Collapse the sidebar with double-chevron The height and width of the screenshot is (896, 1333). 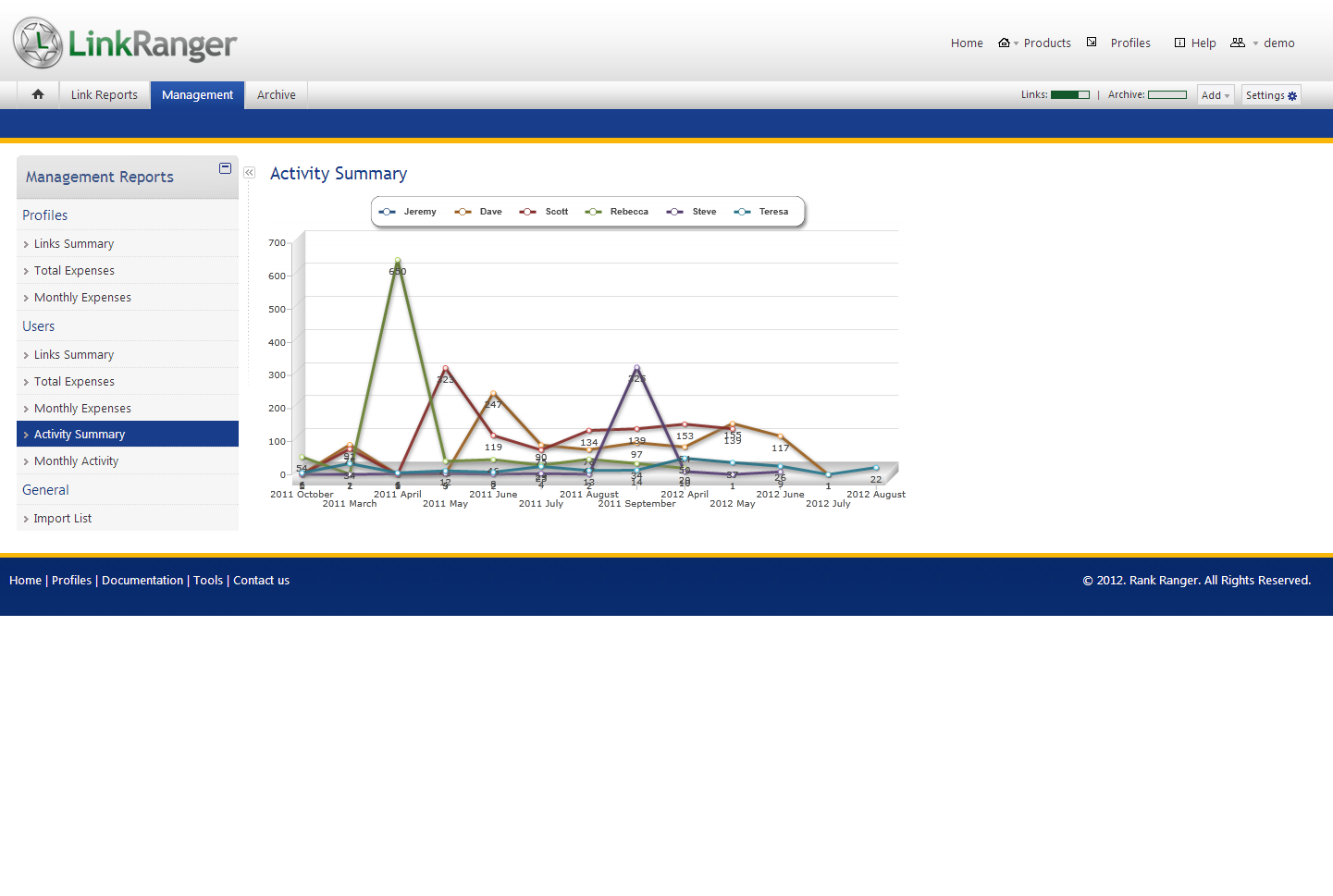(x=249, y=173)
